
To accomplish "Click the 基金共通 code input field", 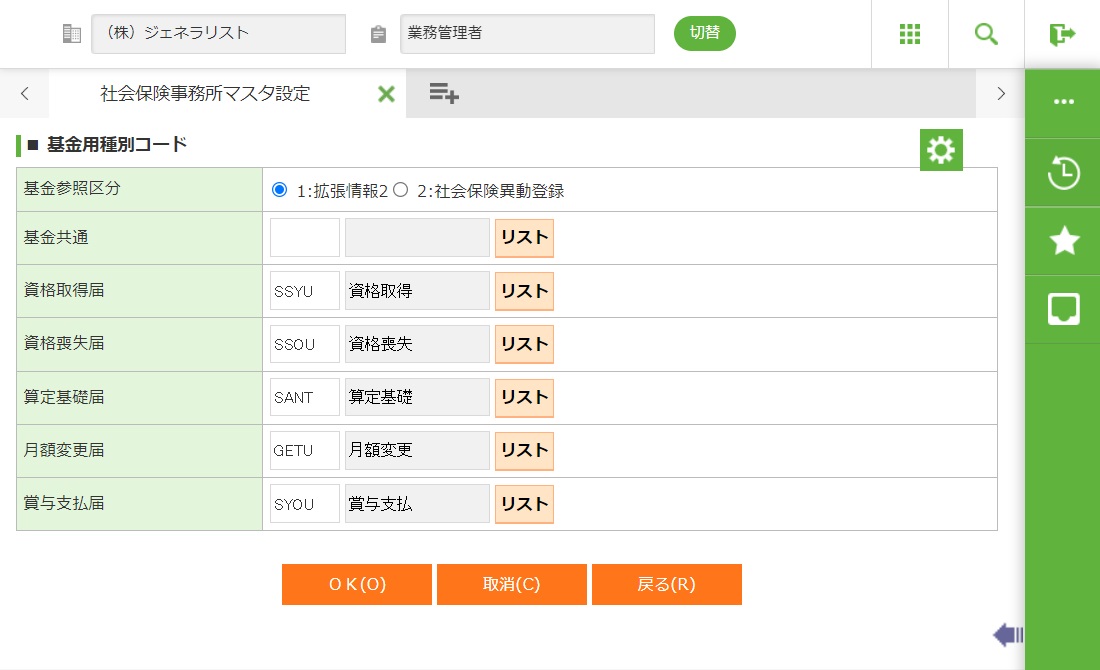I will tap(305, 238).
